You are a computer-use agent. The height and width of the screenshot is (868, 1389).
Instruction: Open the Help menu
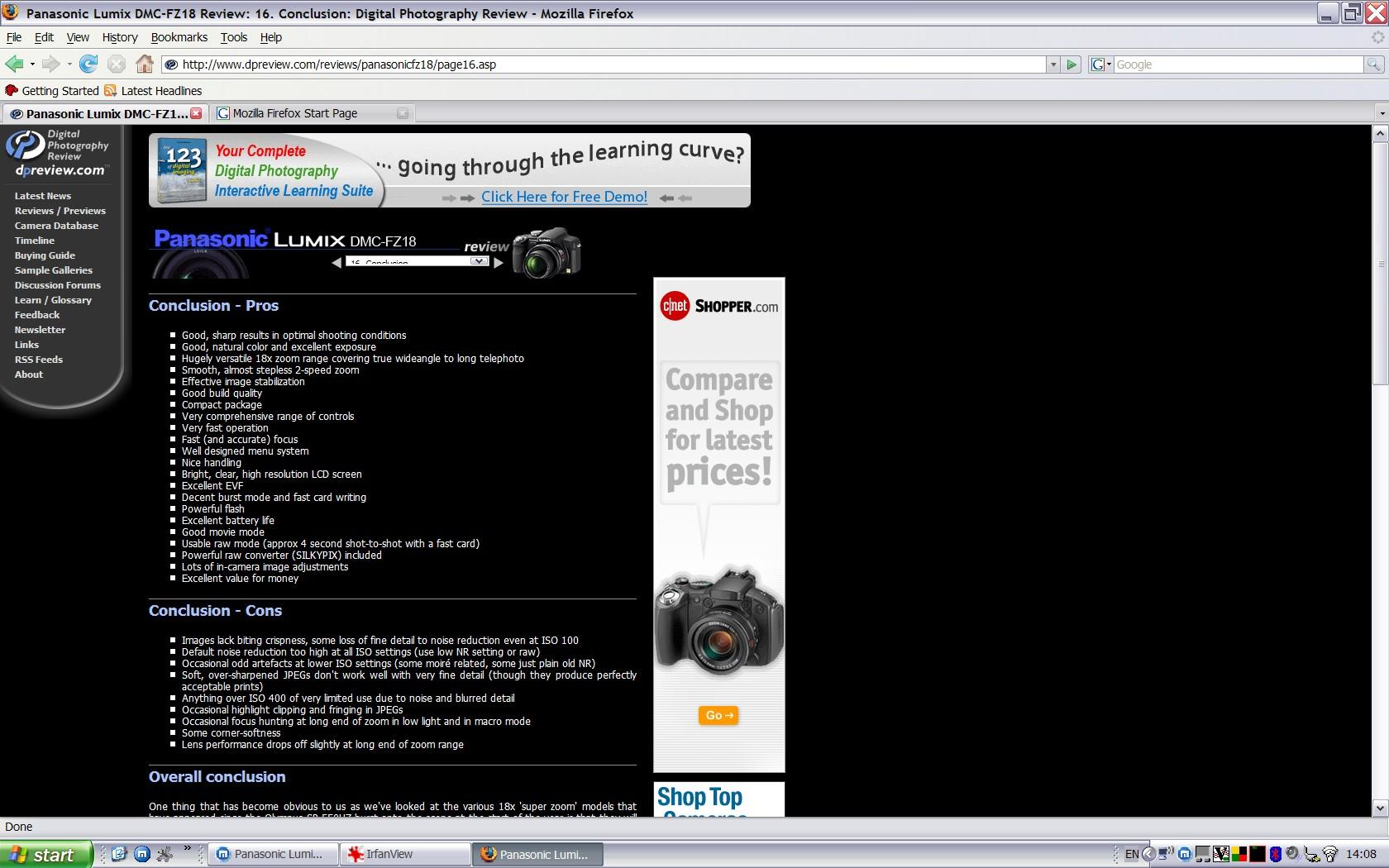pyautogui.click(x=271, y=37)
